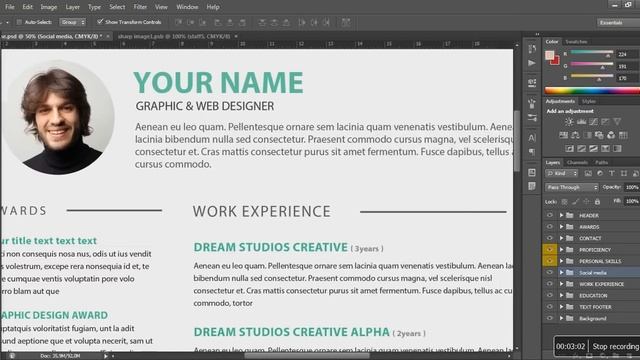
Task: Open the File menu
Action: point(9,7)
